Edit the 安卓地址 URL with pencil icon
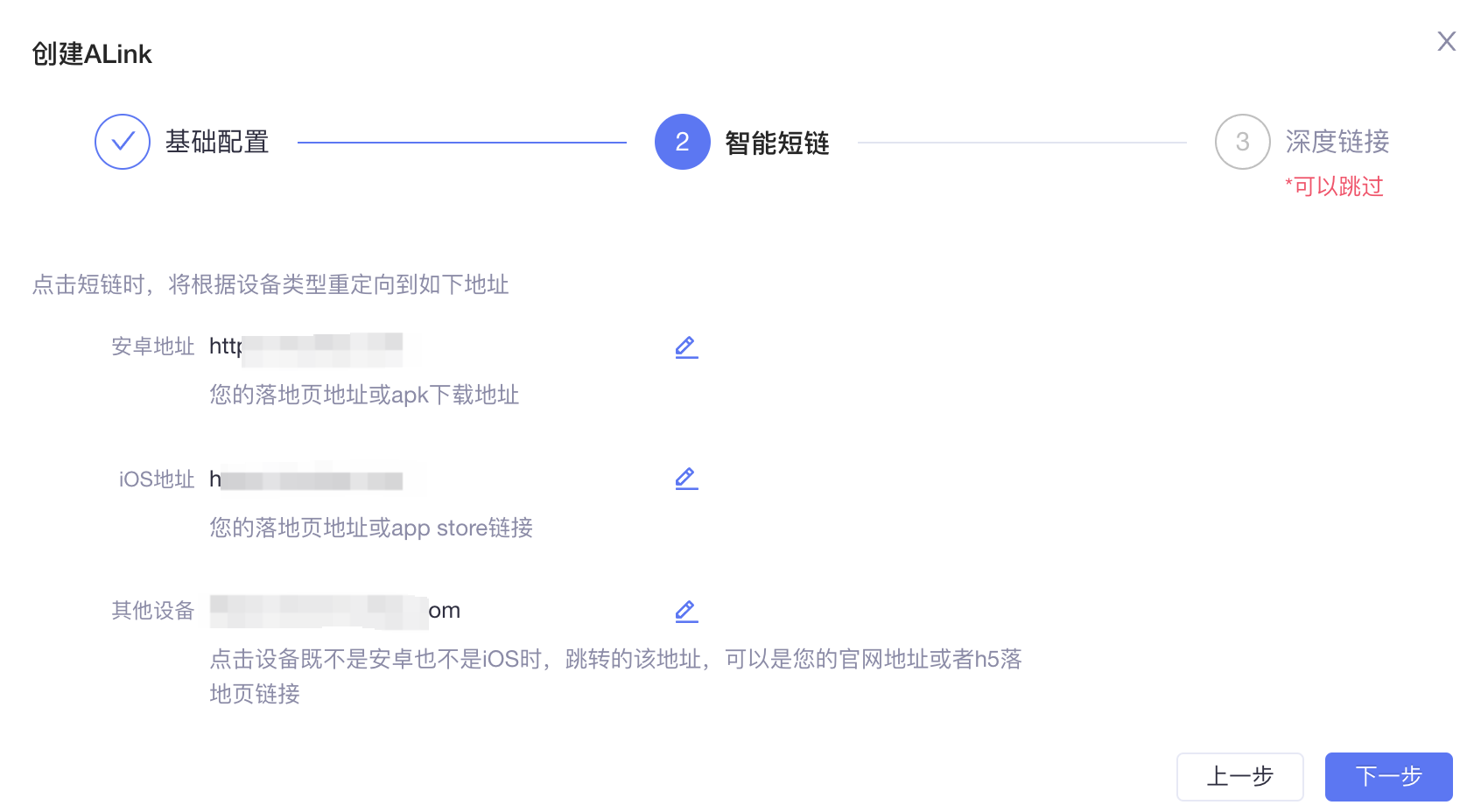1481x812 pixels. click(x=686, y=347)
